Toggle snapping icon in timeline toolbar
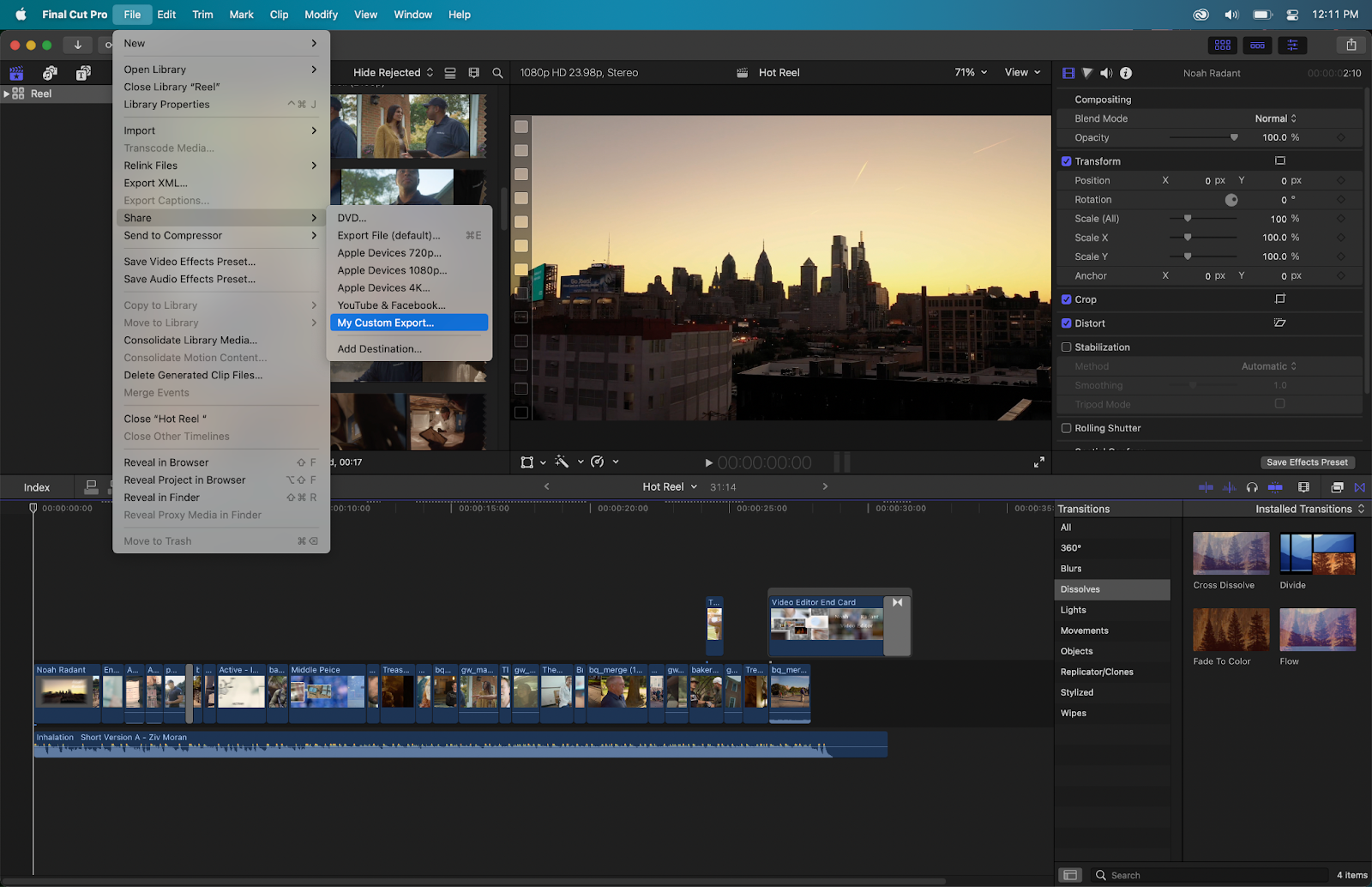 pos(1275,487)
